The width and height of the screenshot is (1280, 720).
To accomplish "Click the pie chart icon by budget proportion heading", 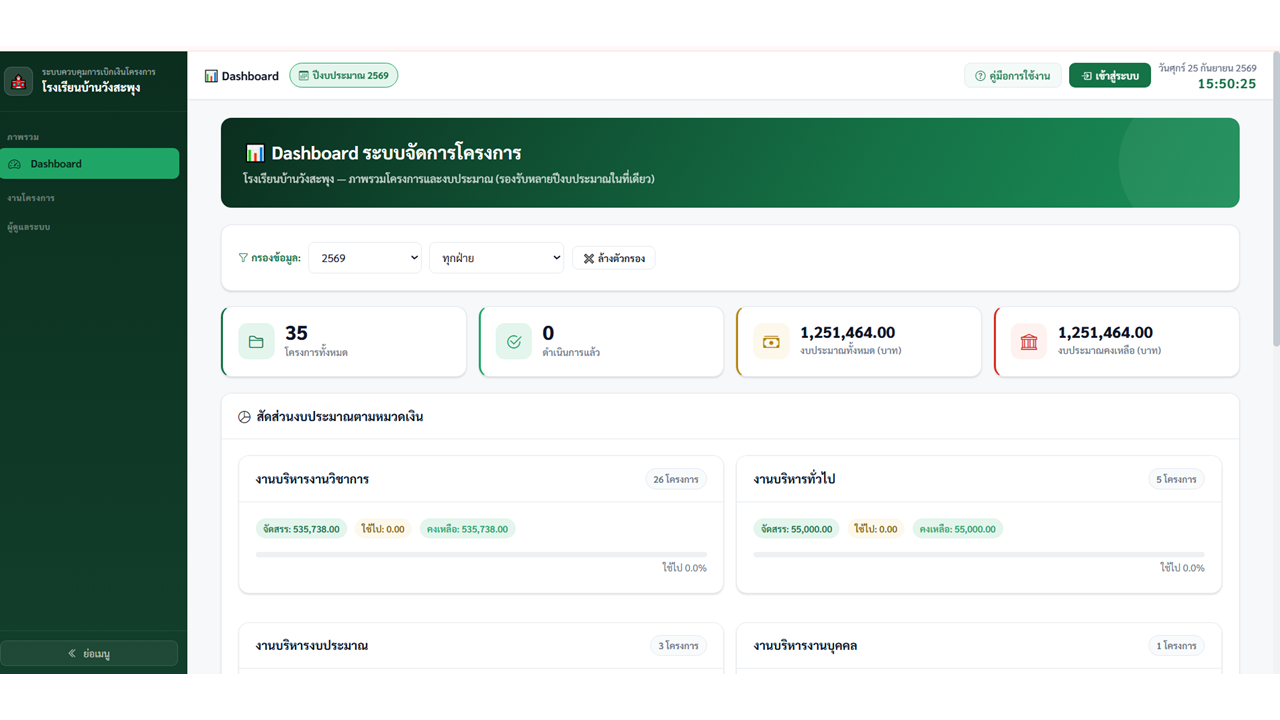I will (244, 417).
